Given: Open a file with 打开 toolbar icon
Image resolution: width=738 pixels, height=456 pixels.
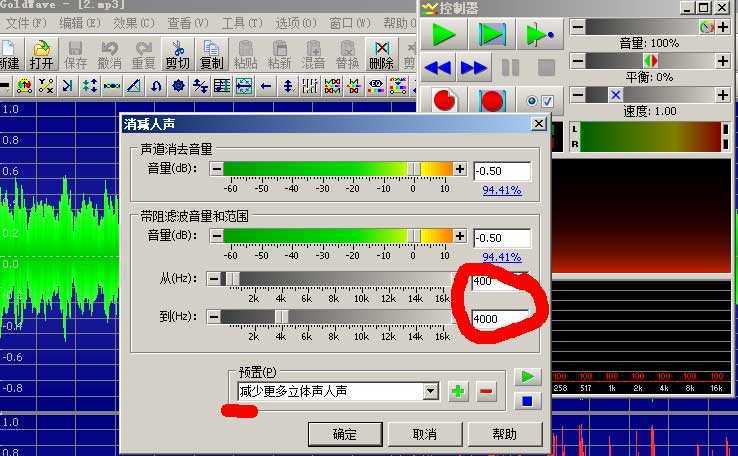Looking at the screenshot, I should point(41,55).
